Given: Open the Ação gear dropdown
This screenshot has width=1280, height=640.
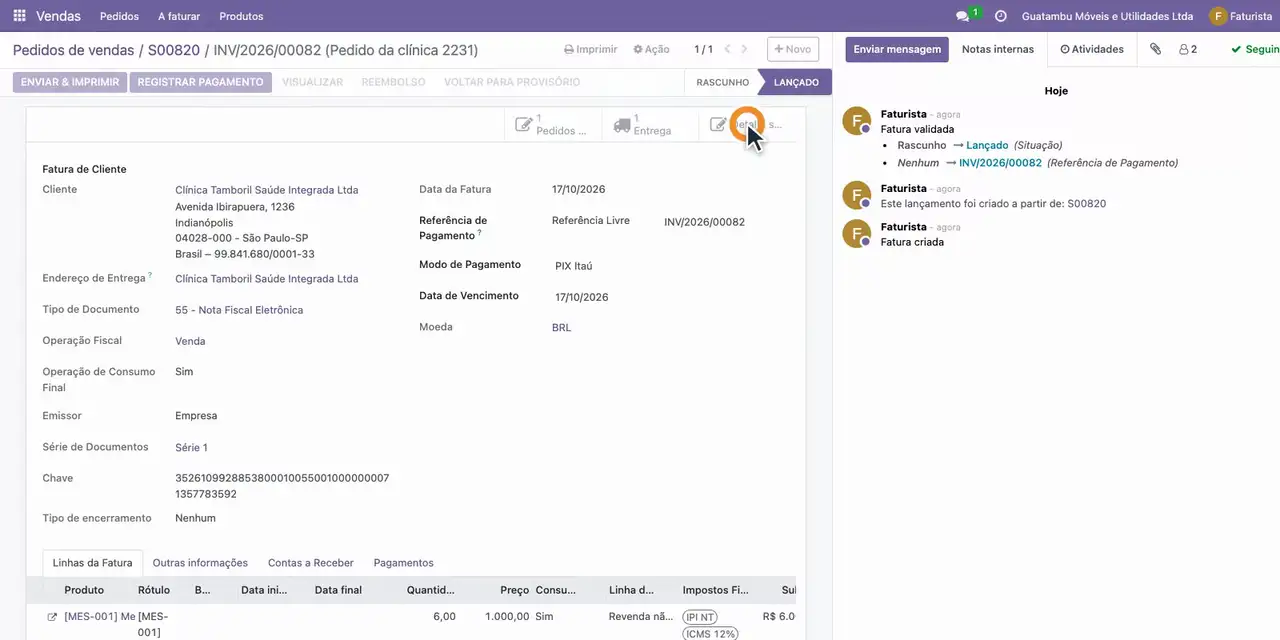Looking at the screenshot, I should click(651, 49).
